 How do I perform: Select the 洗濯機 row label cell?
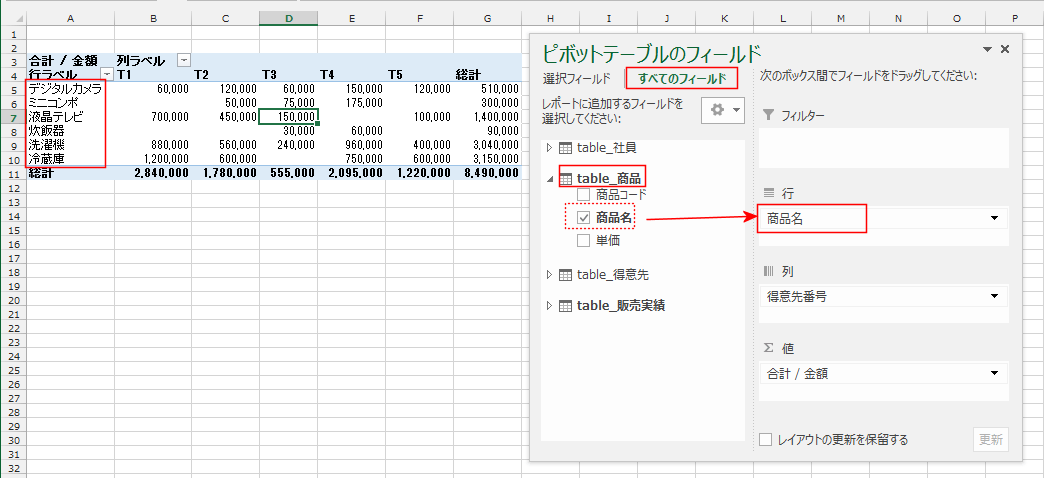tap(71, 144)
